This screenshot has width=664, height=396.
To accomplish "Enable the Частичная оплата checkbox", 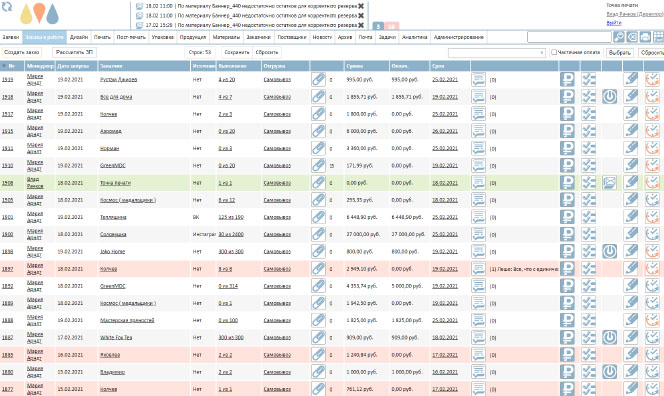I will pos(554,52).
